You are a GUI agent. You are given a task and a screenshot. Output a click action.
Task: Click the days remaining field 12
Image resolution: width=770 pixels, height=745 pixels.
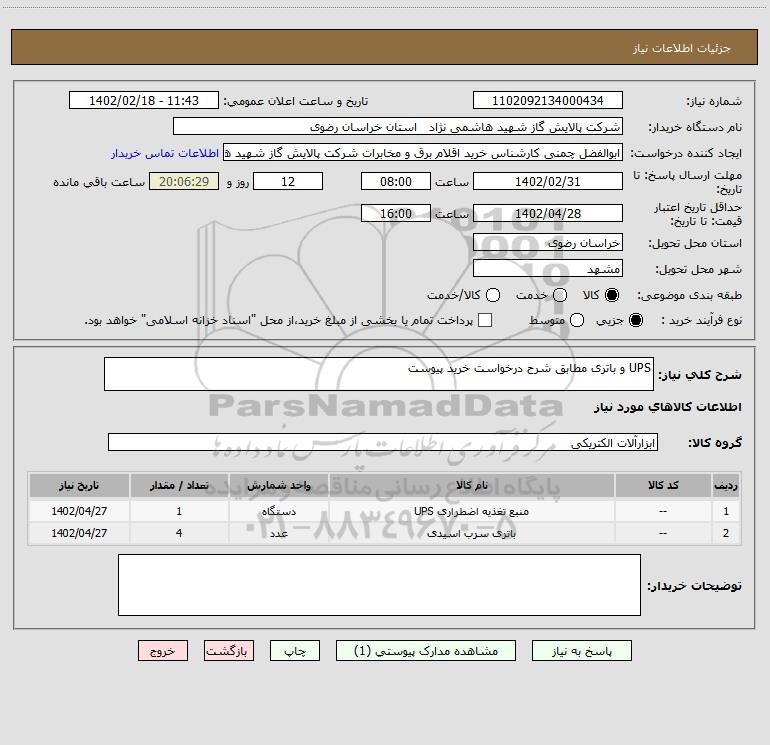(288, 181)
